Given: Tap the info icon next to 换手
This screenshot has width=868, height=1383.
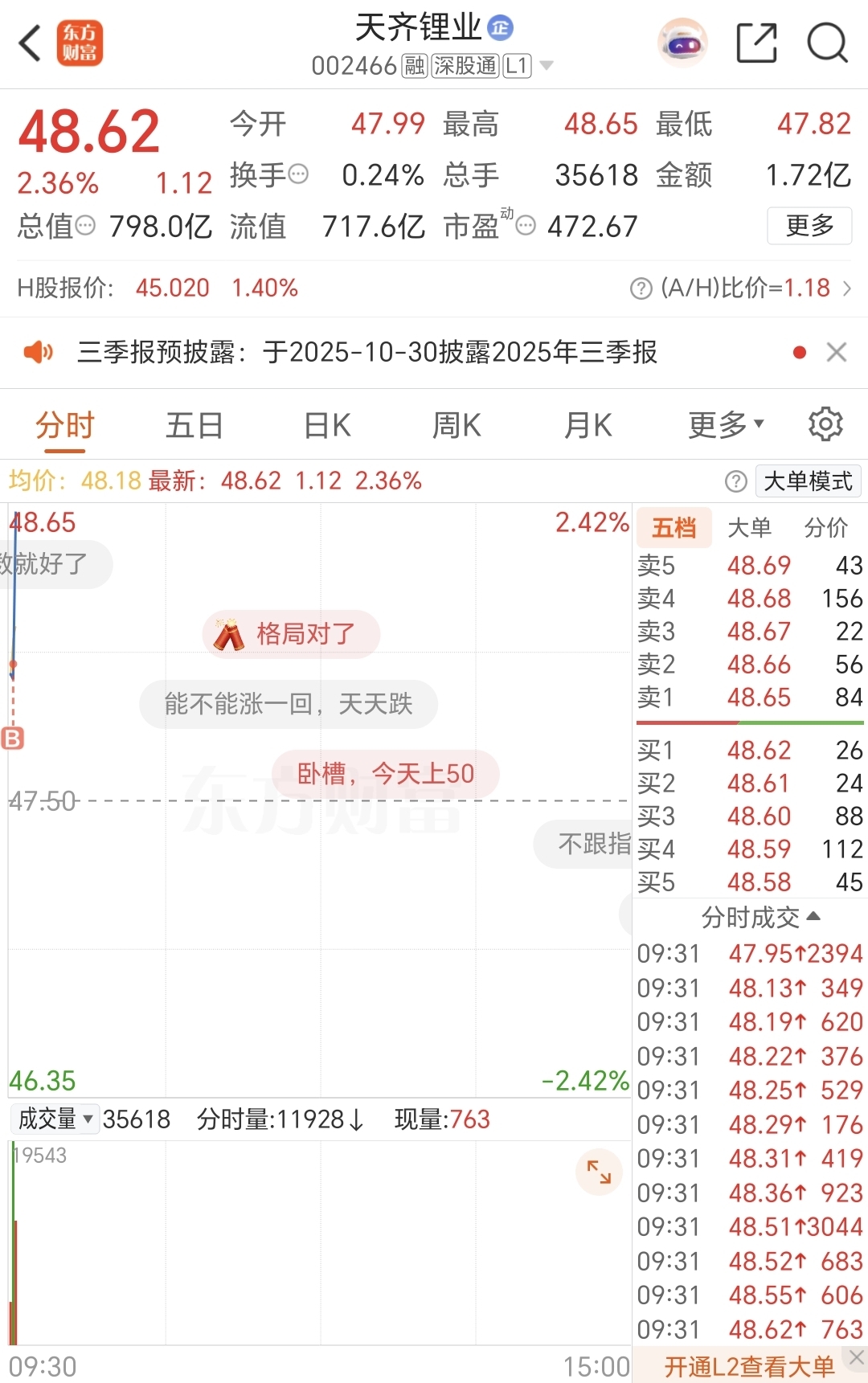Looking at the screenshot, I should point(298,174).
